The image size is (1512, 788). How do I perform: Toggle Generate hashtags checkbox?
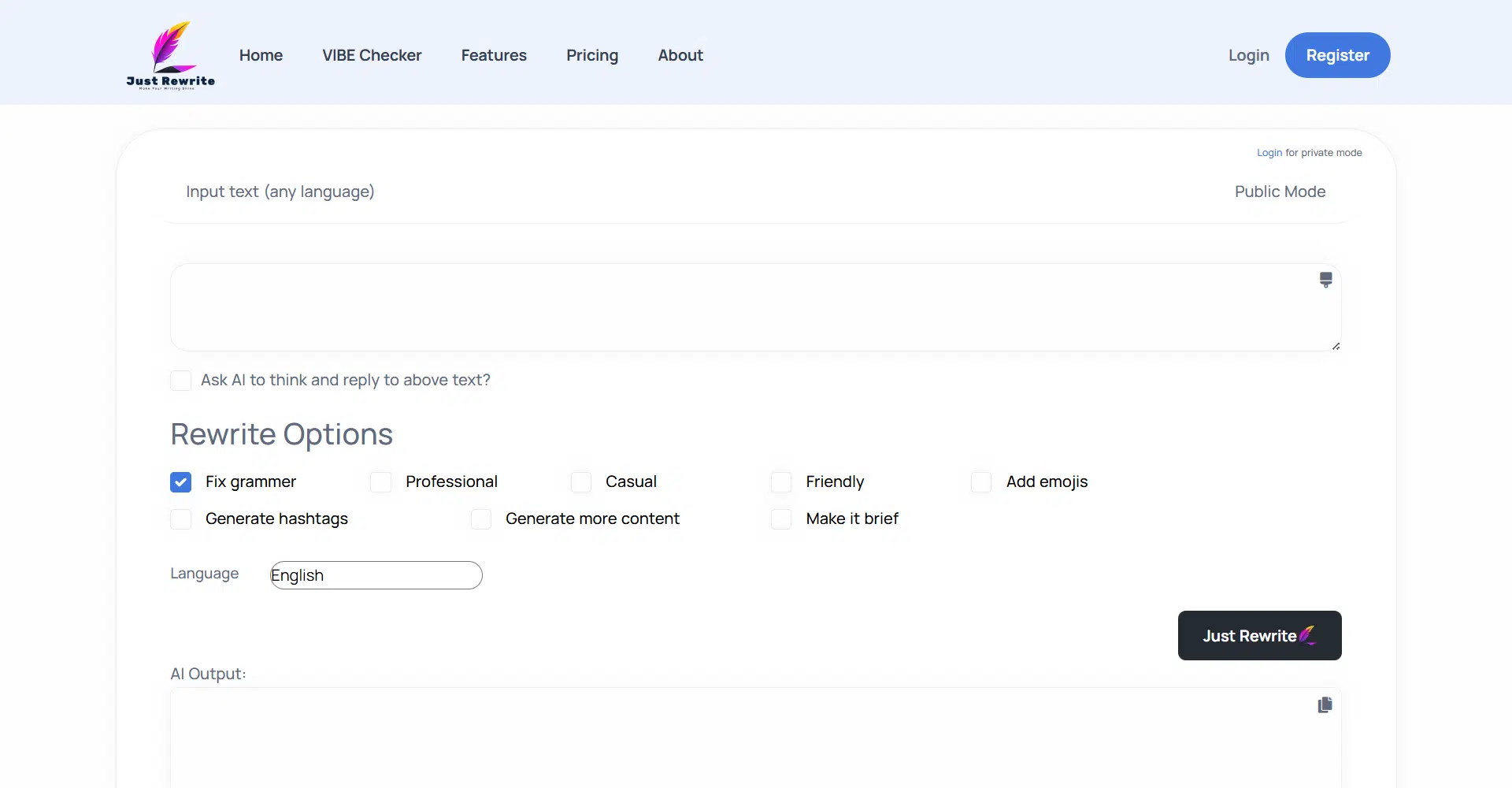[x=181, y=519]
